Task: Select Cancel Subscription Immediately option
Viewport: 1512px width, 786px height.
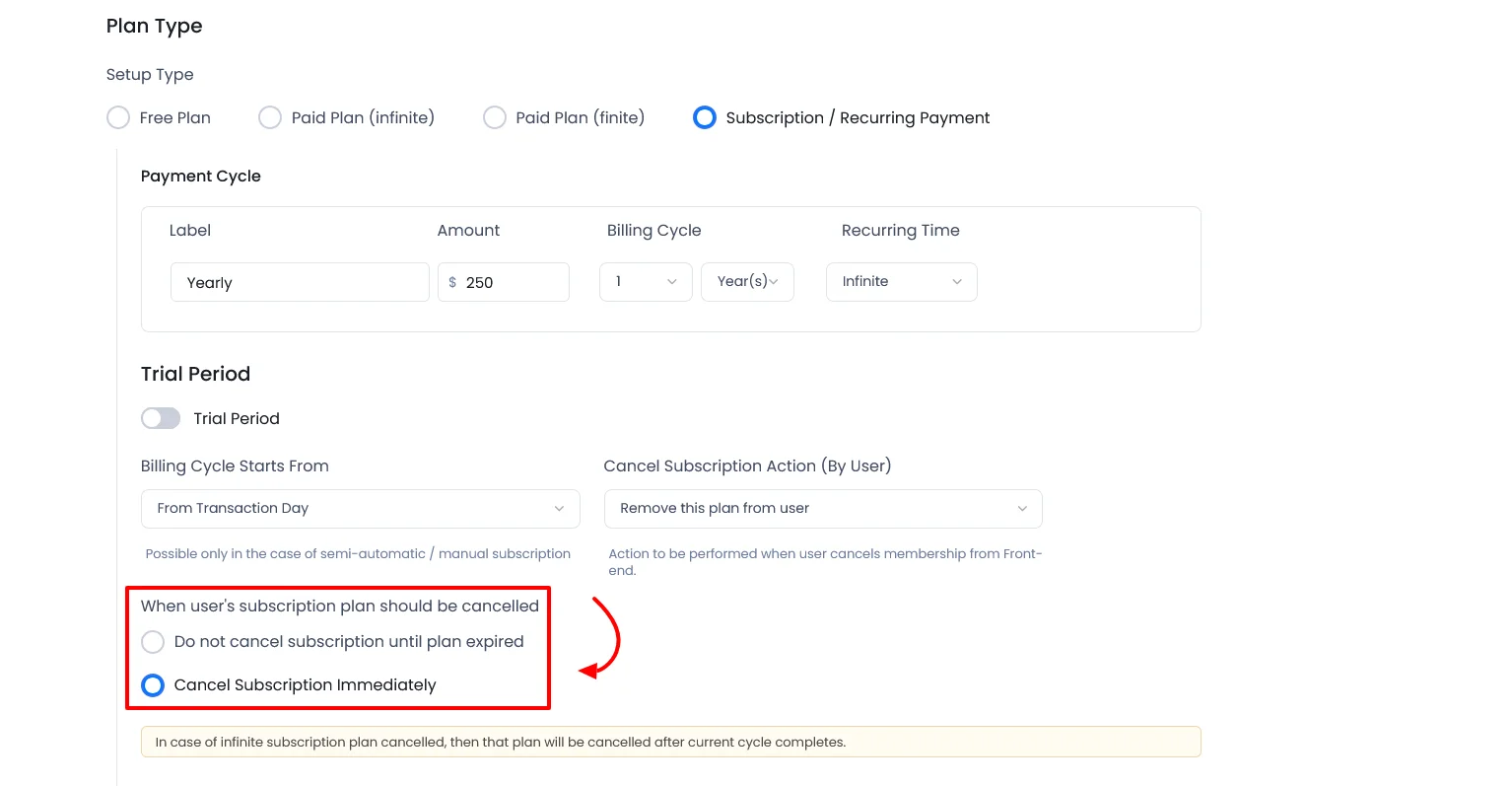Action: click(153, 685)
